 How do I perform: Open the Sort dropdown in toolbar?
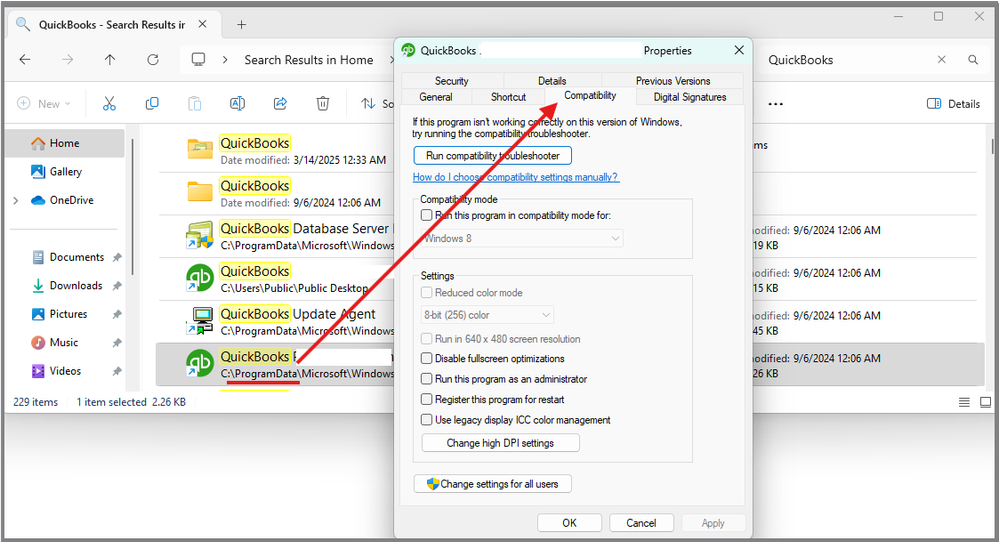tap(377, 104)
